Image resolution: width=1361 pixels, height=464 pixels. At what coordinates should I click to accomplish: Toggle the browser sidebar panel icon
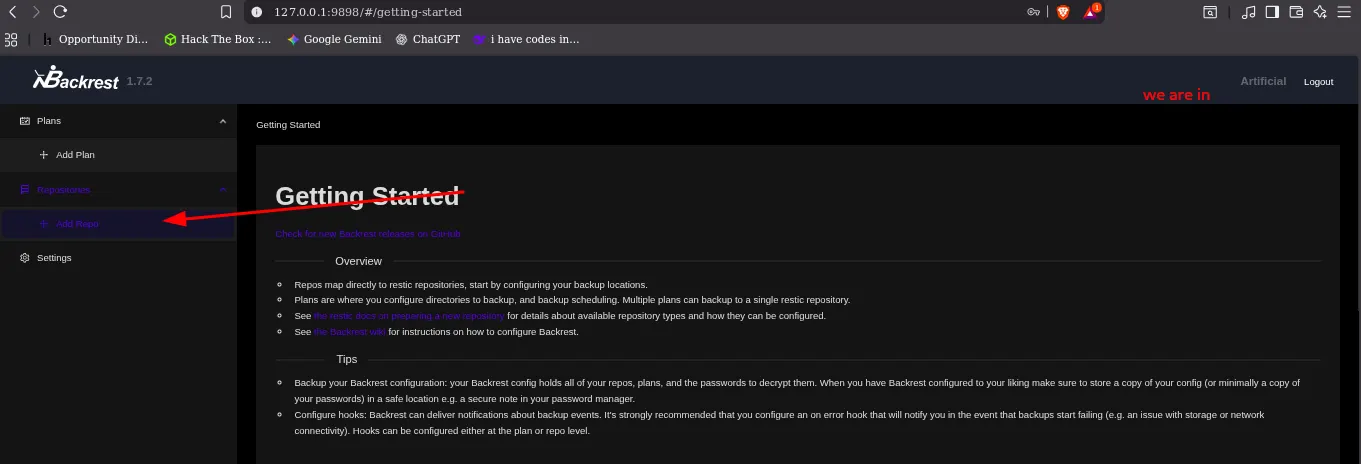pyautogui.click(x=1272, y=12)
